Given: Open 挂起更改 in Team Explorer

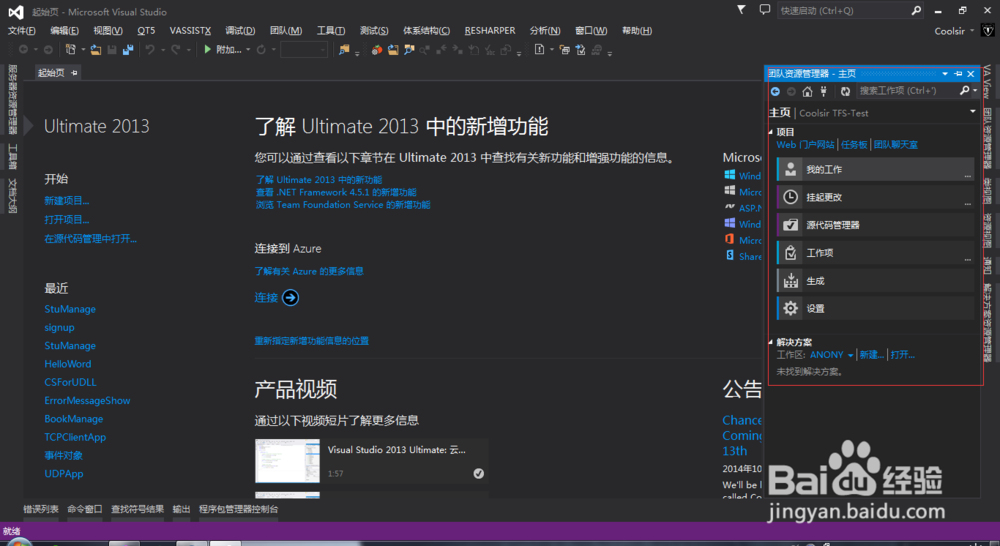Looking at the screenshot, I should (x=875, y=197).
